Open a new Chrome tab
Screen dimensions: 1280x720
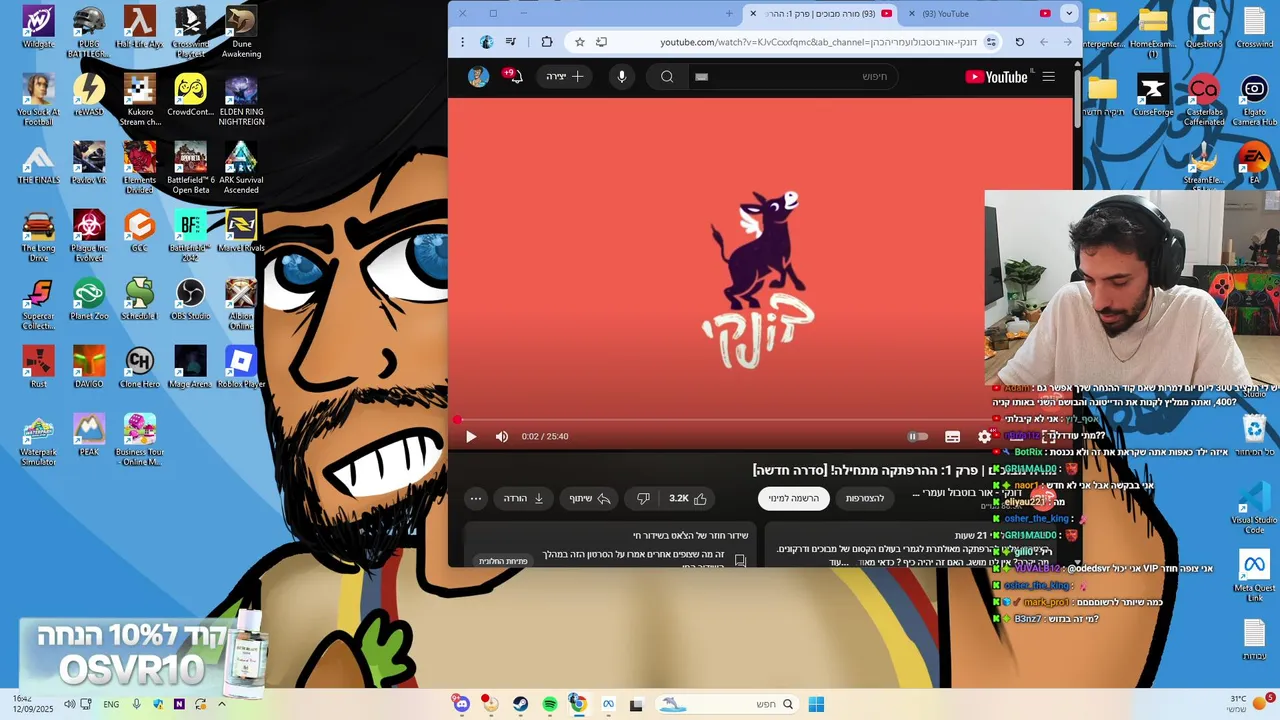729,14
